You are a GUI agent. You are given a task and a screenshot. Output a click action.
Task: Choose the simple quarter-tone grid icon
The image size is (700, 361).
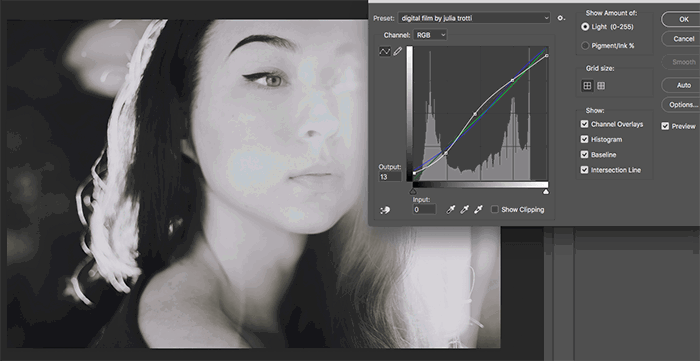click(x=588, y=86)
